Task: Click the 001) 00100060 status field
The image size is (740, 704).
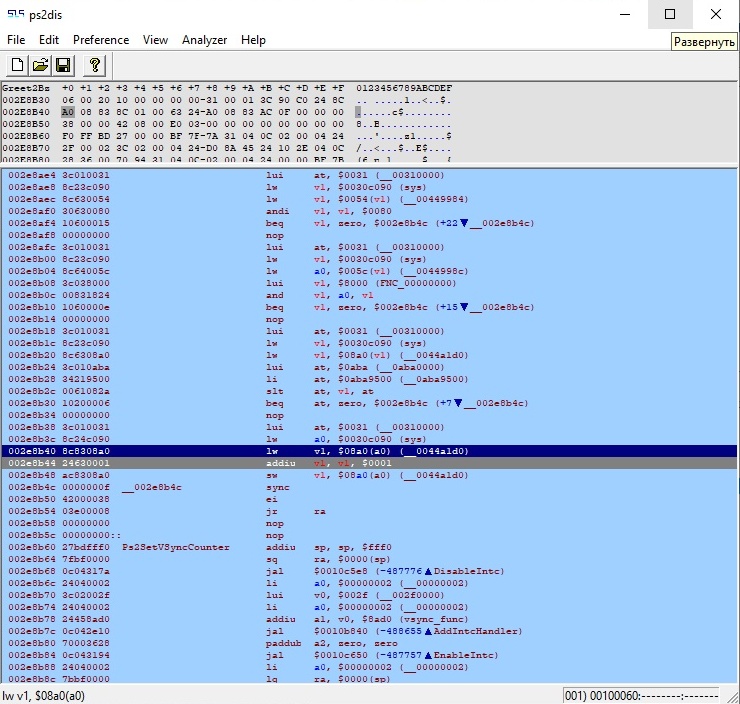Action: [x=641, y=696]
